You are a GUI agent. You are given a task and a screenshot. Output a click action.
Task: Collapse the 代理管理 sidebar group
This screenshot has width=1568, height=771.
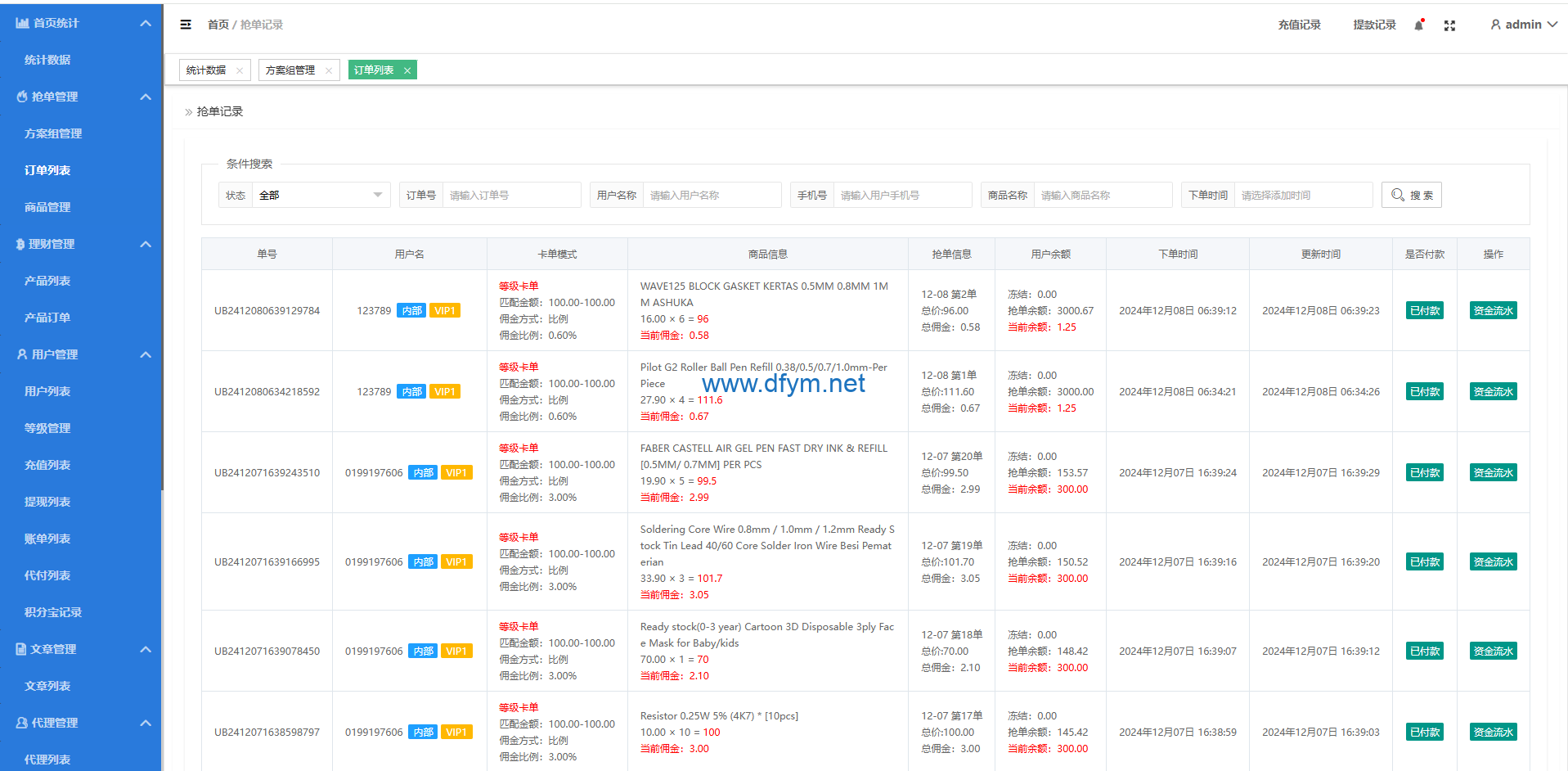pos(146,723)
